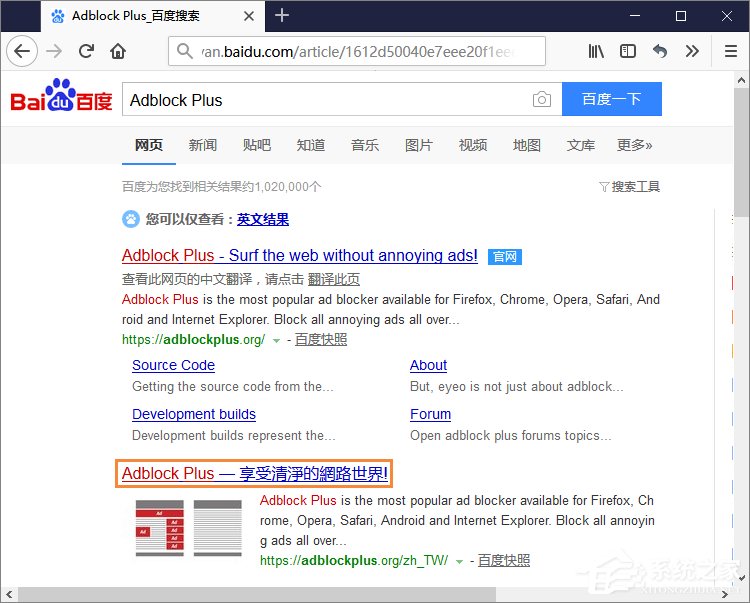Screen dimensions: 750x603
Task: Go back using the browser back arrow
Action: (22, 51)
